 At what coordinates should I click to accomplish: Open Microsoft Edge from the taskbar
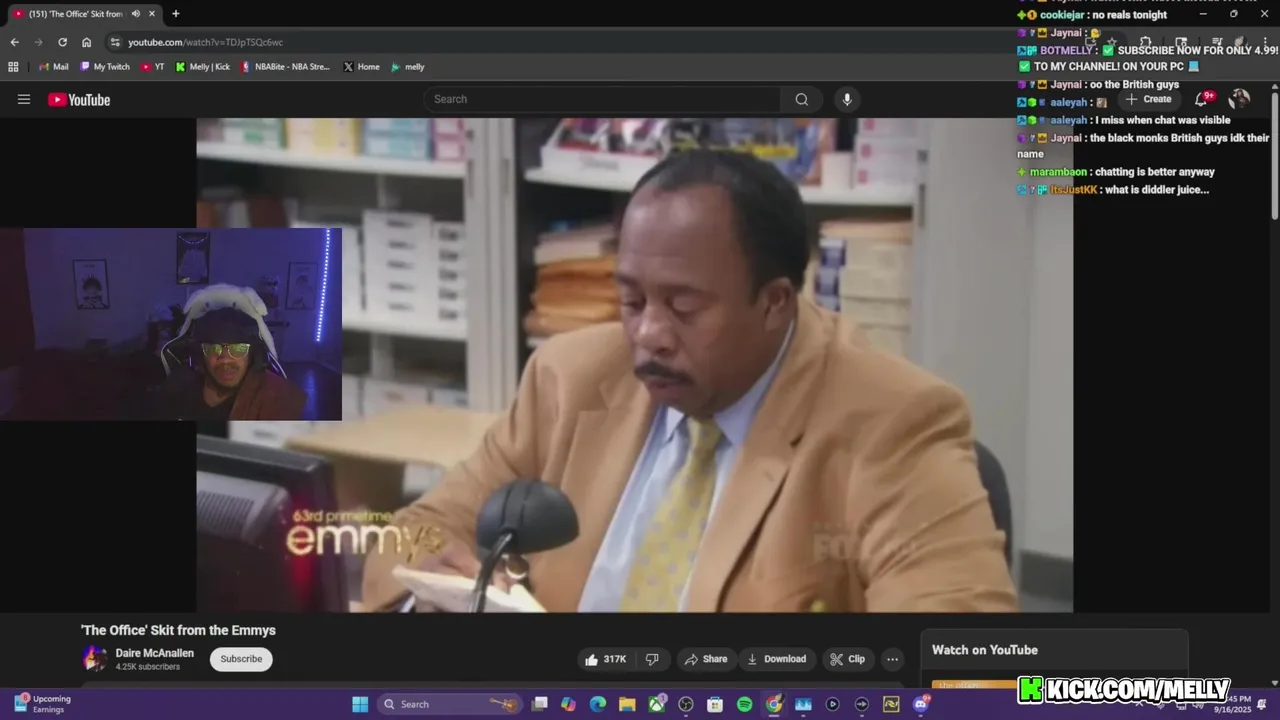[598, 704]
